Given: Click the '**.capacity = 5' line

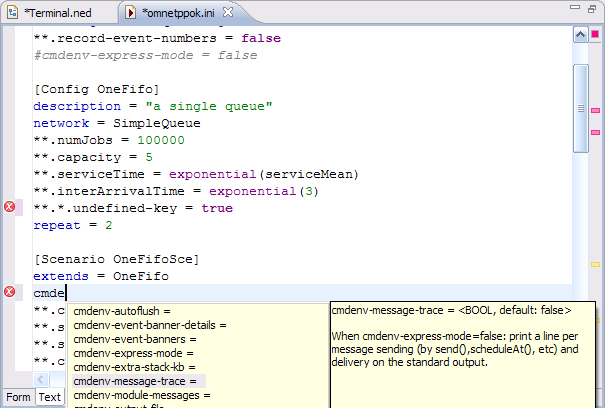Looking at the screenshot, I should coord(93,157).
